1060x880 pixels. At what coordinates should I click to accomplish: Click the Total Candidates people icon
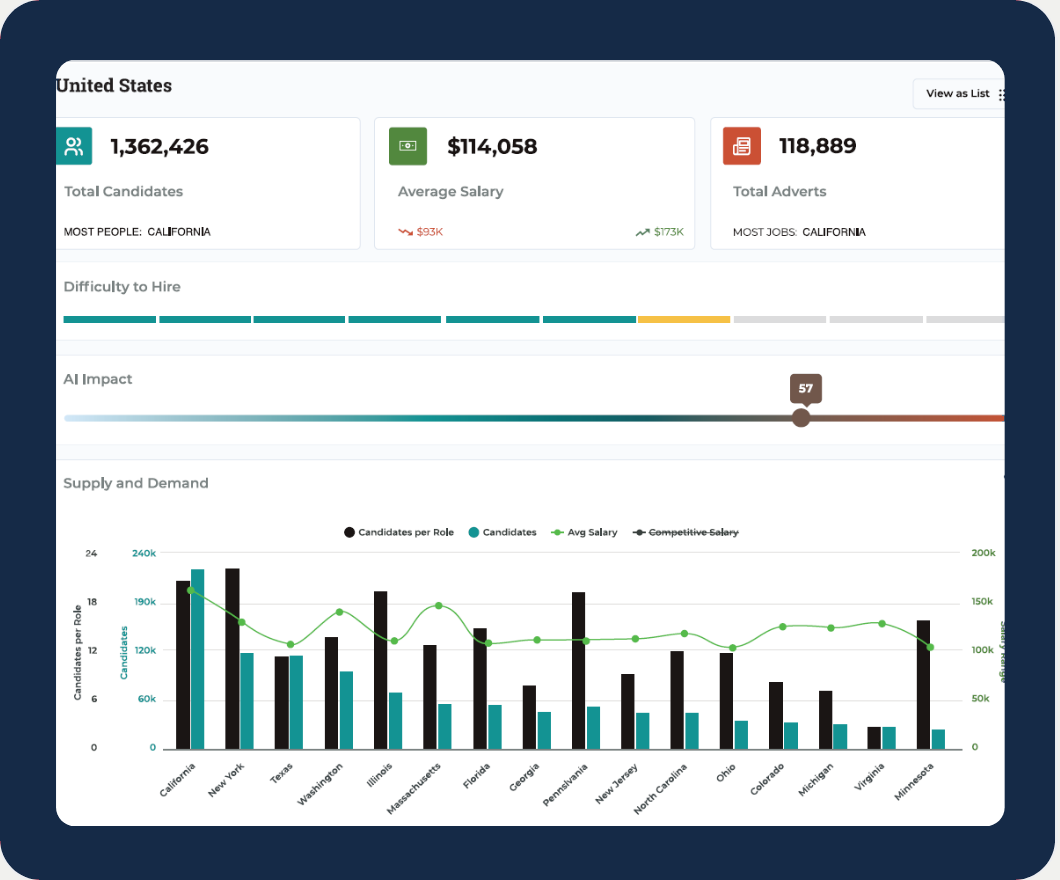tap(74, 146)
